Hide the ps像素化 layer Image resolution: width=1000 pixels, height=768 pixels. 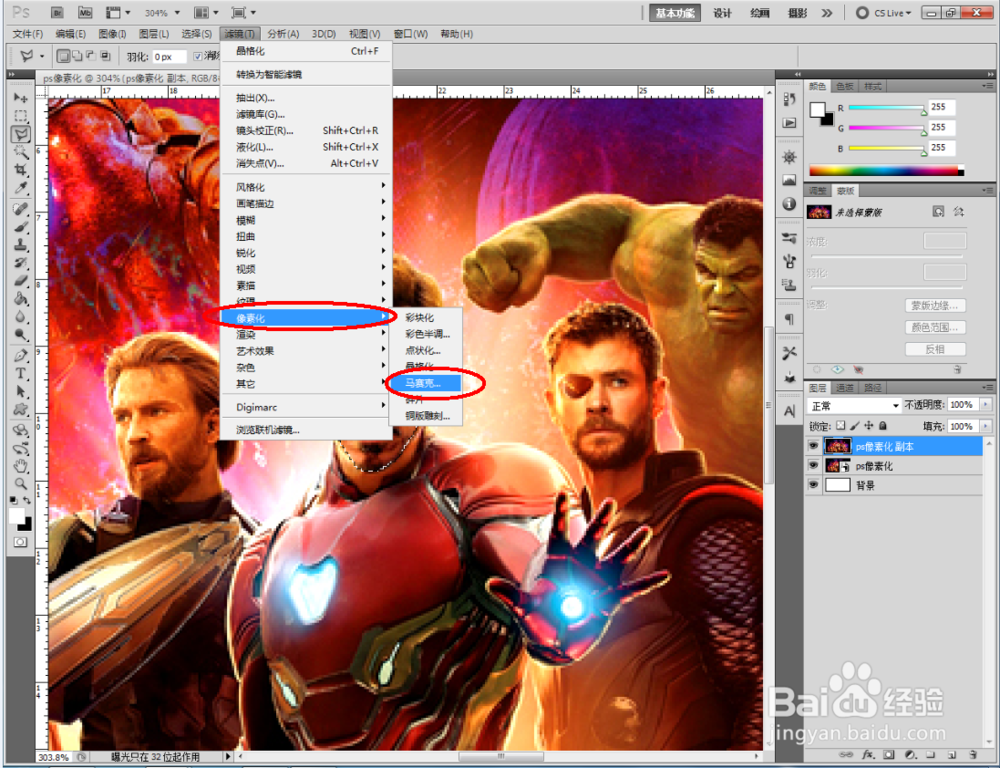pos(813,466)
